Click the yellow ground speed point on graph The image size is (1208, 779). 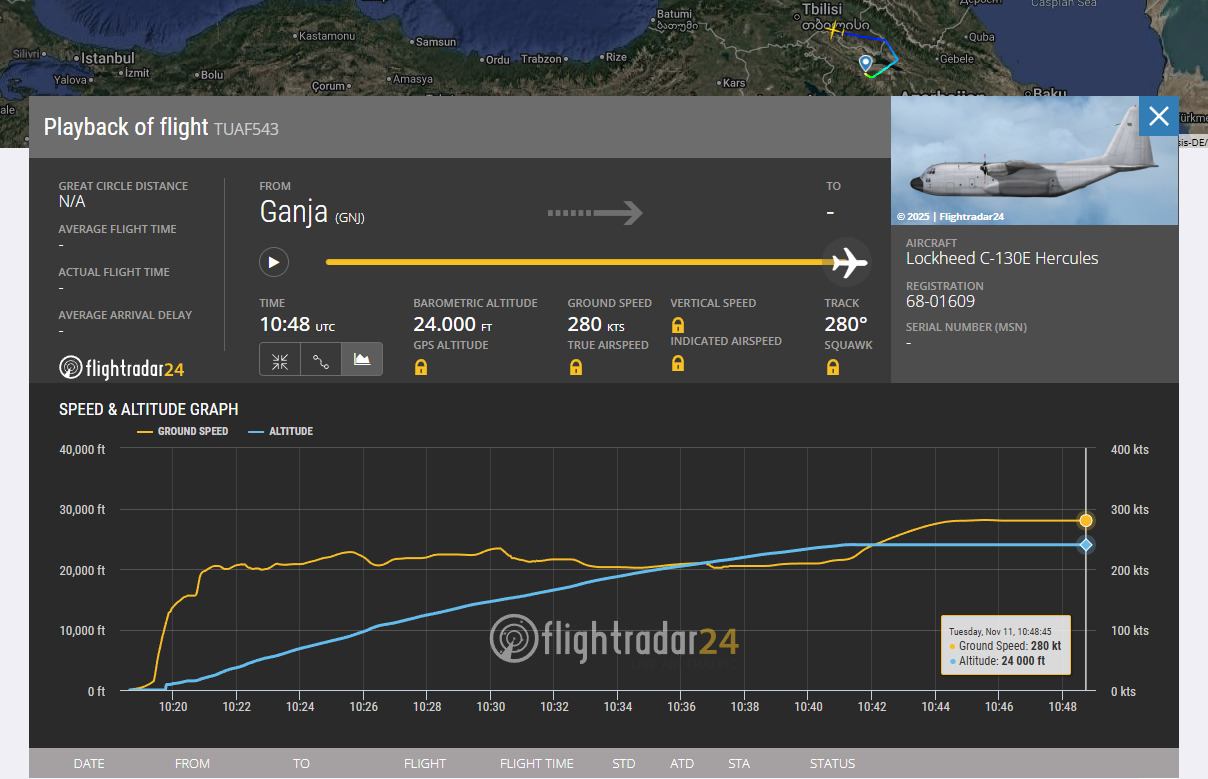pos(1086,521)
